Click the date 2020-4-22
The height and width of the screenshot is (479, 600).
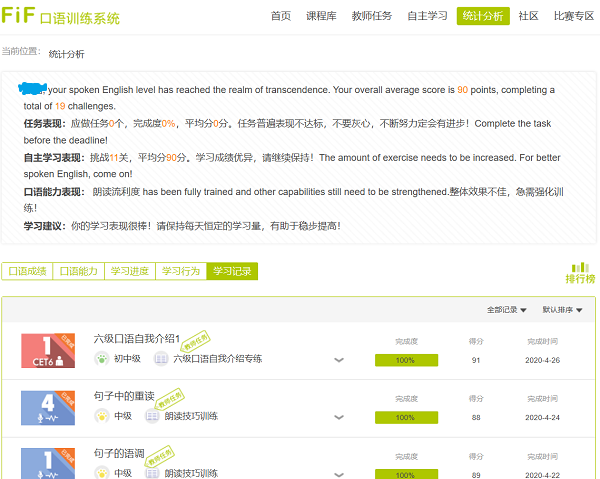click(543, 475)
